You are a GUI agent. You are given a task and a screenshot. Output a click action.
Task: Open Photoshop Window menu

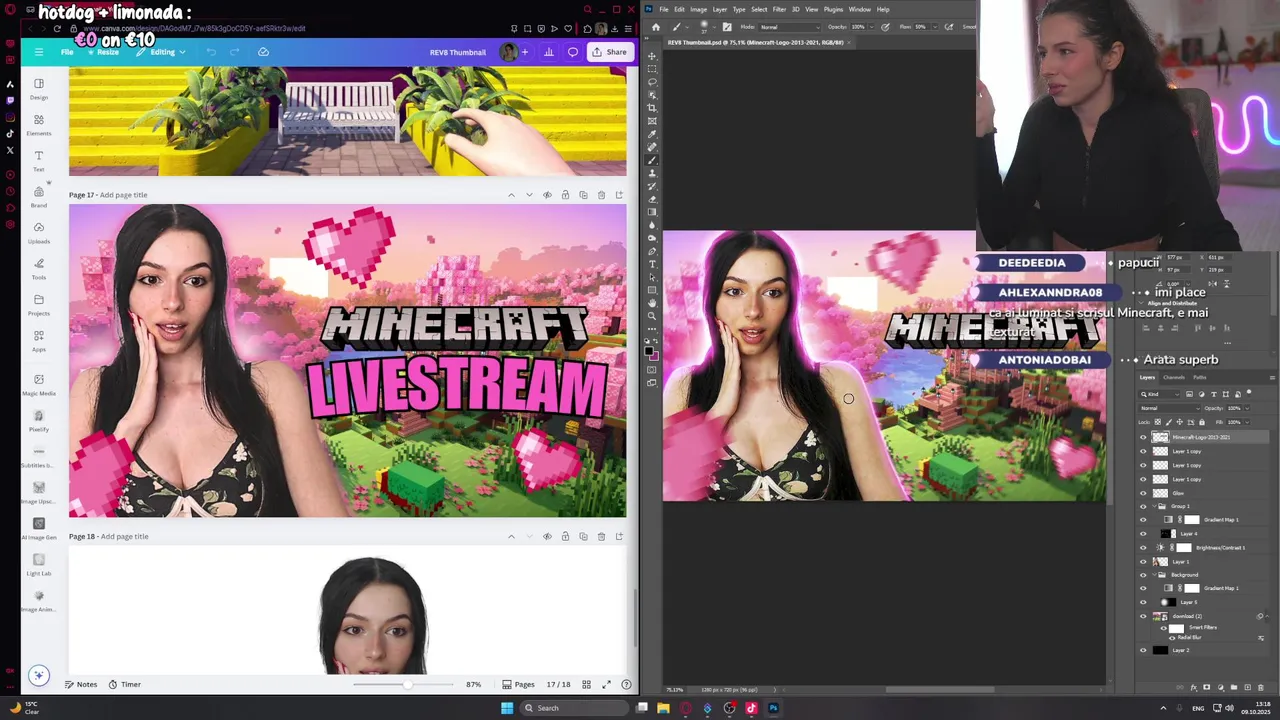click(859, 9)
